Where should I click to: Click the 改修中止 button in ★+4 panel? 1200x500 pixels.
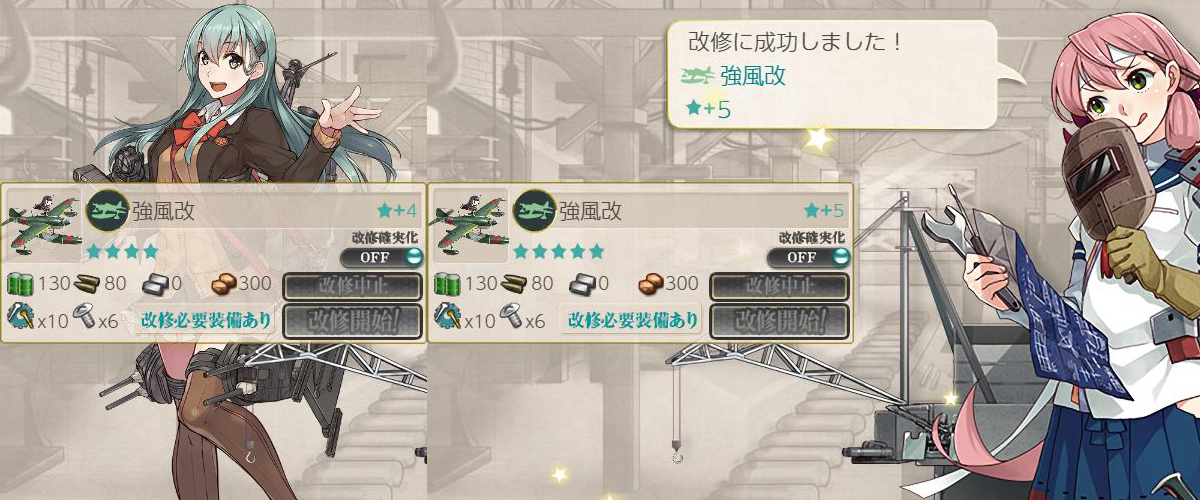coord(353,285)
